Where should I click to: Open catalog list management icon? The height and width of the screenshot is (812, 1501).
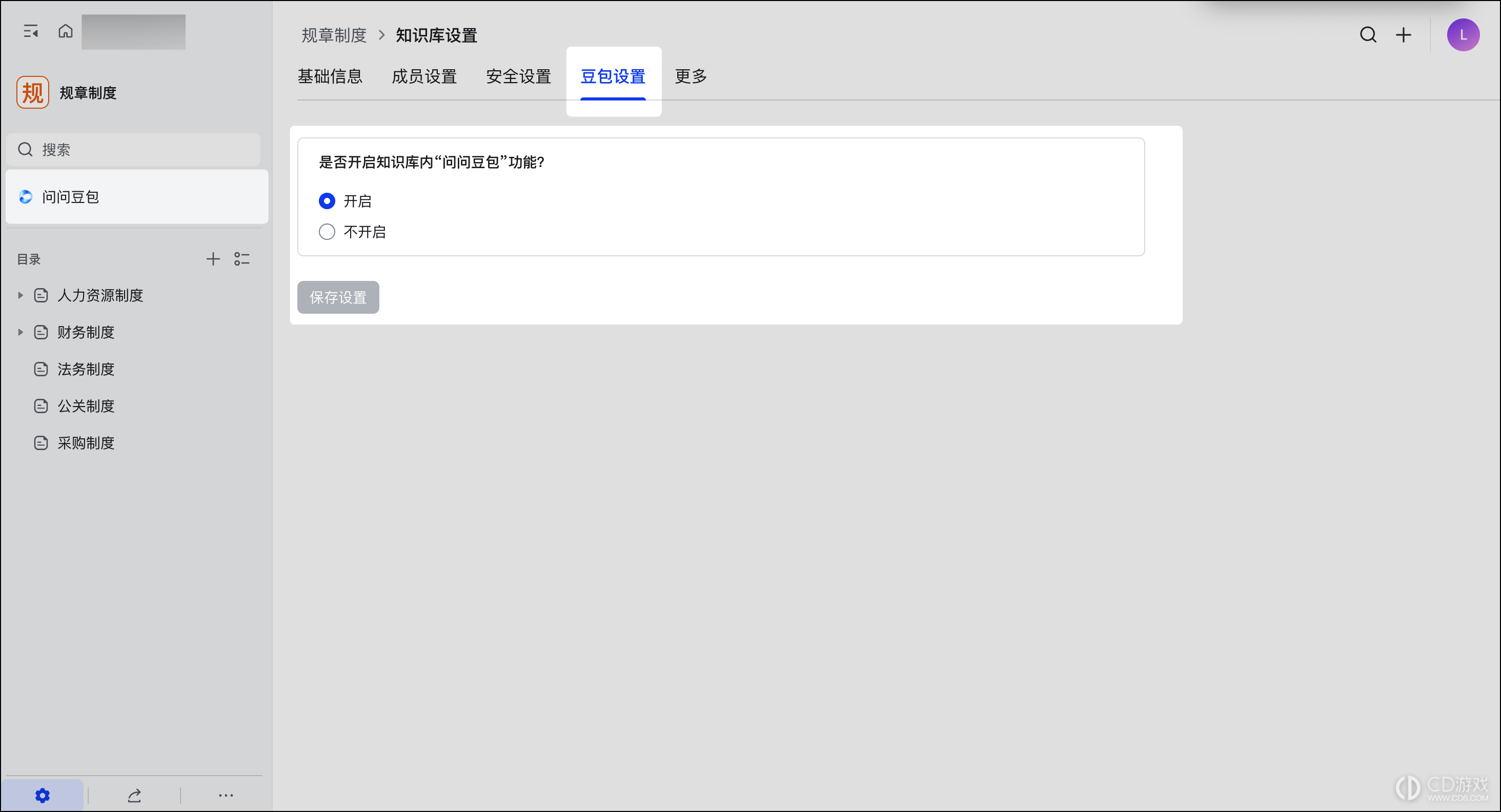coord(242,259)
